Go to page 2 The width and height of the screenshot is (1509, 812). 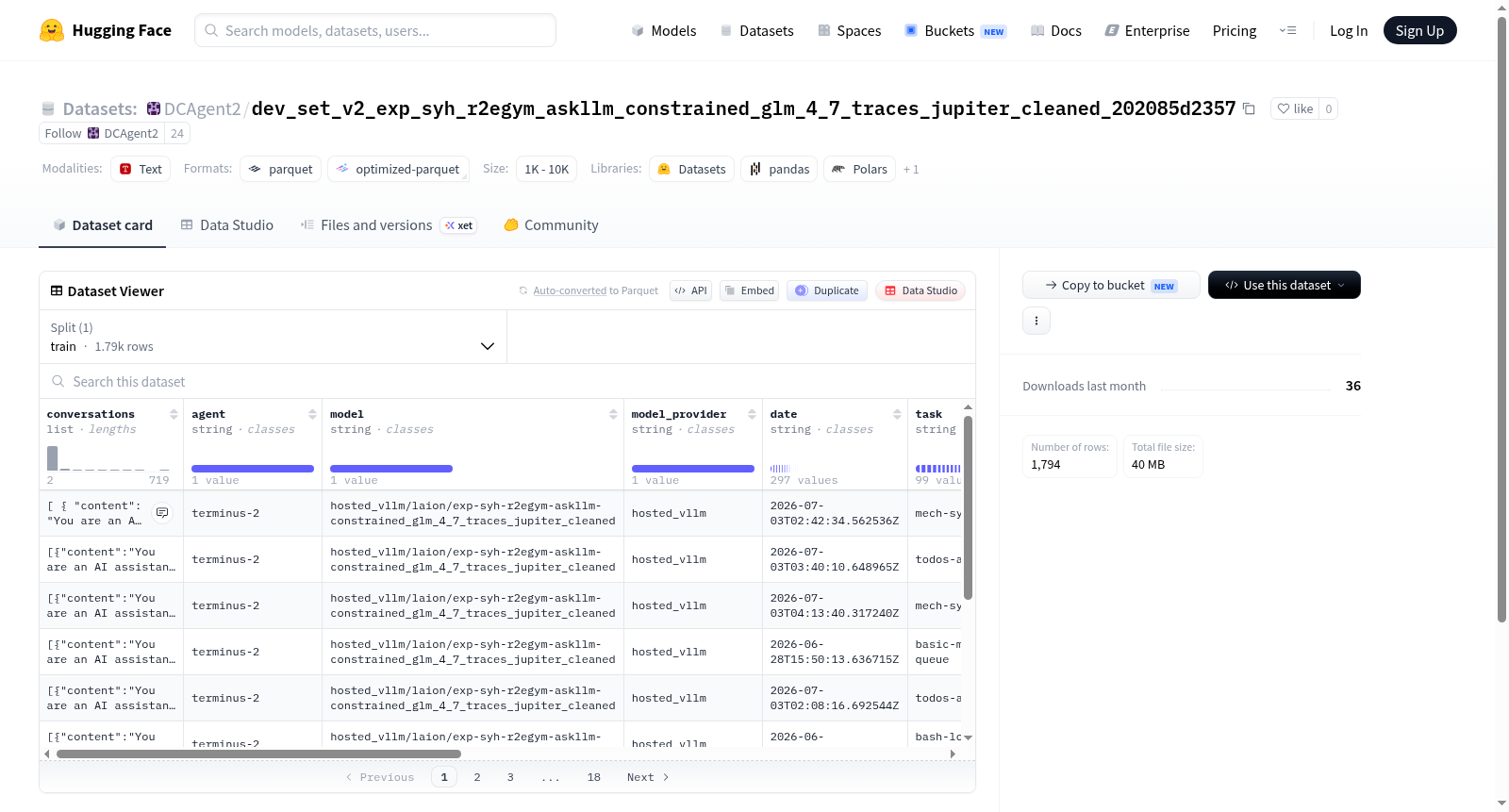[x=477, y=777]
